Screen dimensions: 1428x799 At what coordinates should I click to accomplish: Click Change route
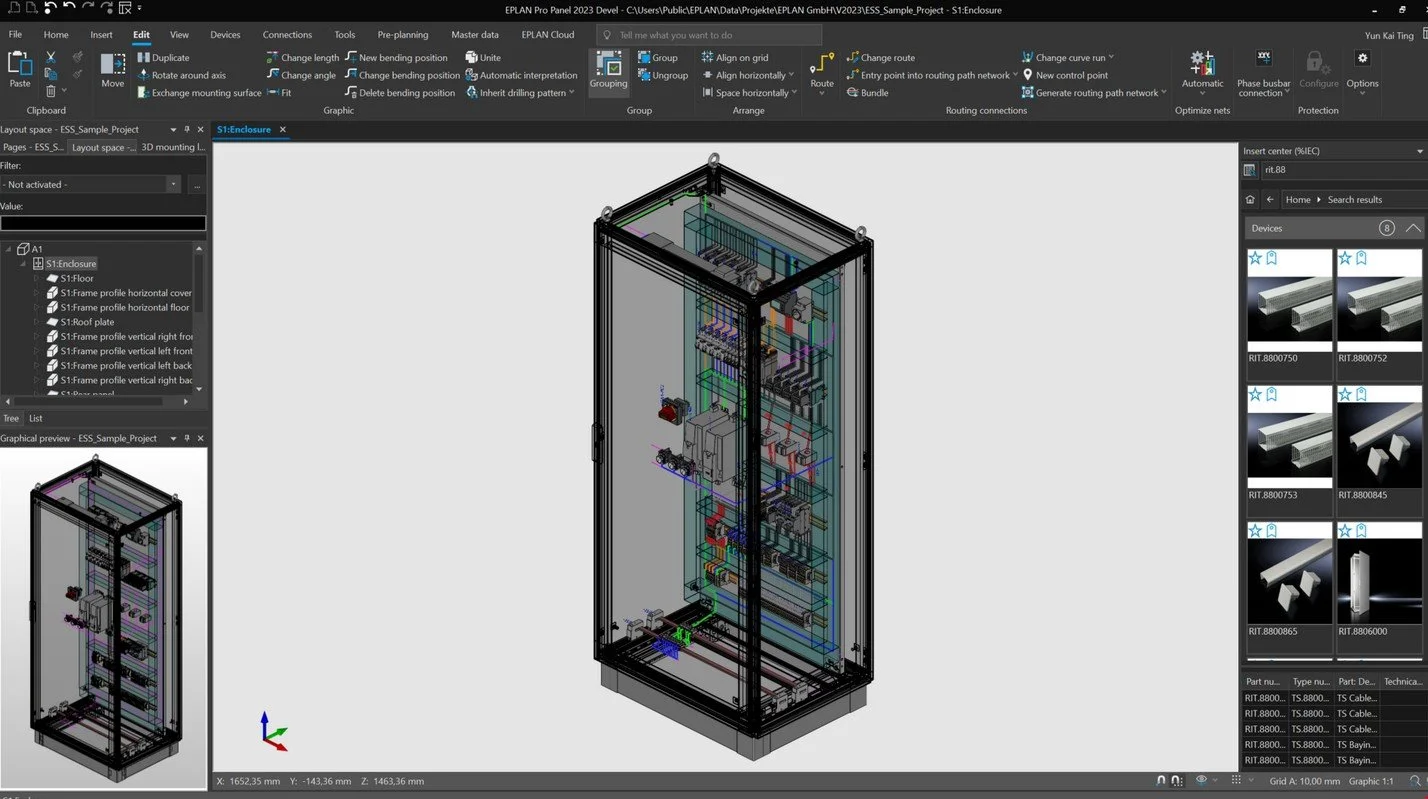[880, 58]
